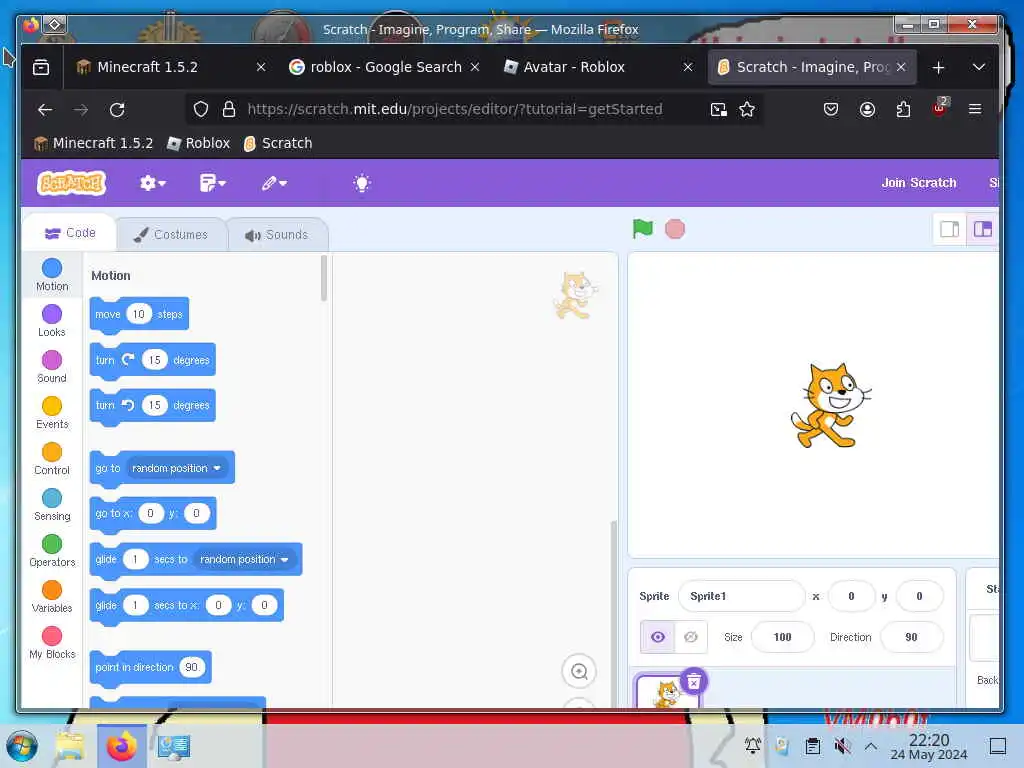Click the Scratch logo in the purple bar
The image size is (1024, 768).
click(72, 183)
